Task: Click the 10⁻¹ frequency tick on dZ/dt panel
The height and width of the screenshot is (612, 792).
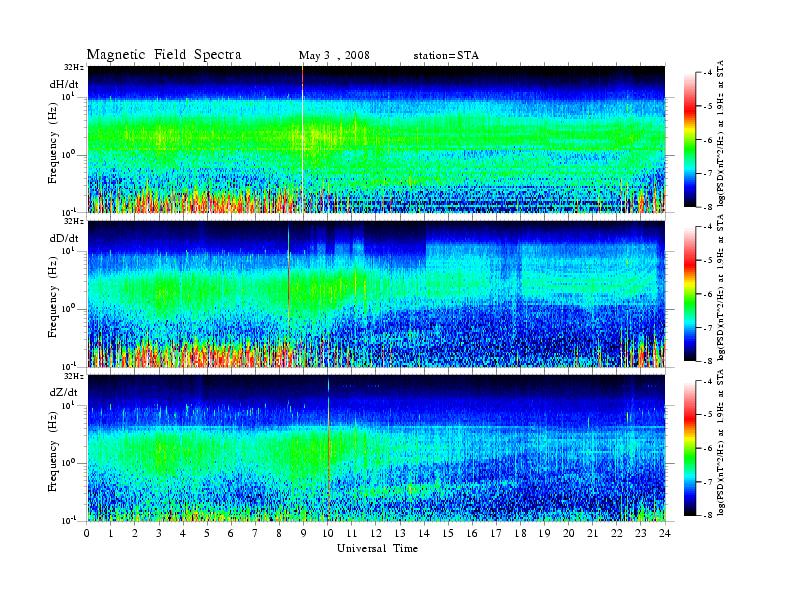Action: (x=67, y=520)
